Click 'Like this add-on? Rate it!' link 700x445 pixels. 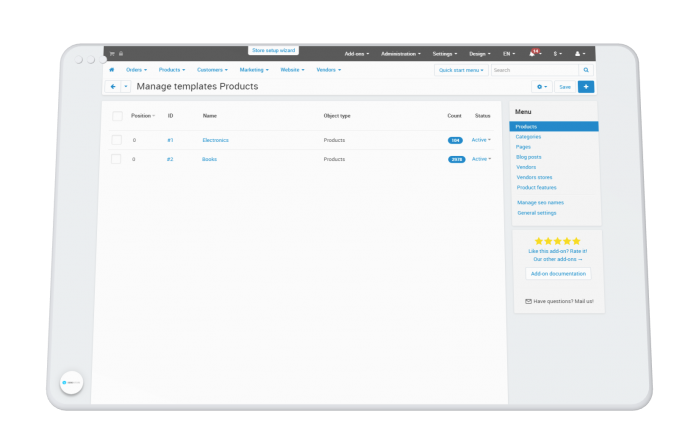(x=558, y=251)
